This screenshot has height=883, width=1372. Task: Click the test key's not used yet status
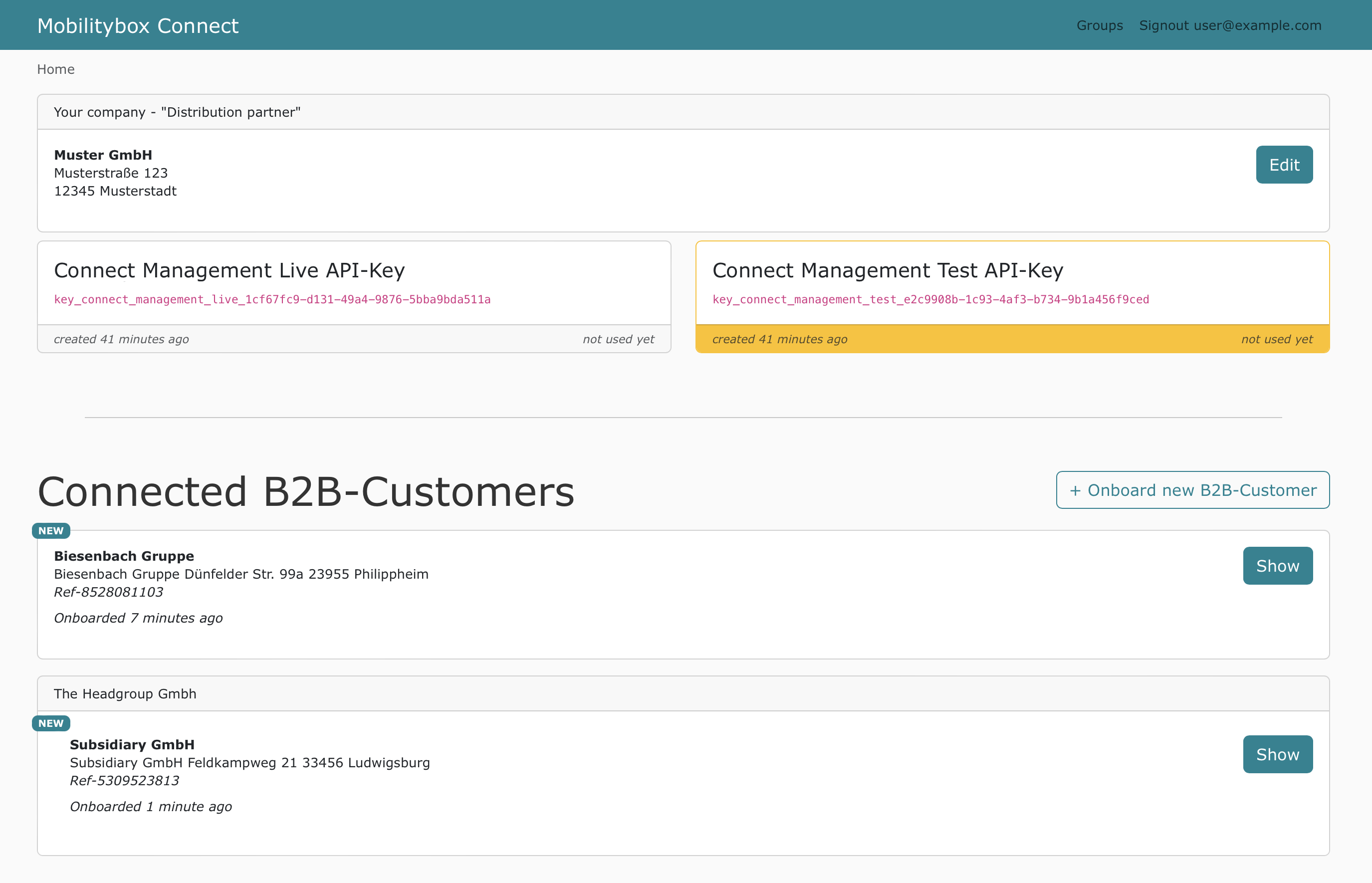(1277, 339)
